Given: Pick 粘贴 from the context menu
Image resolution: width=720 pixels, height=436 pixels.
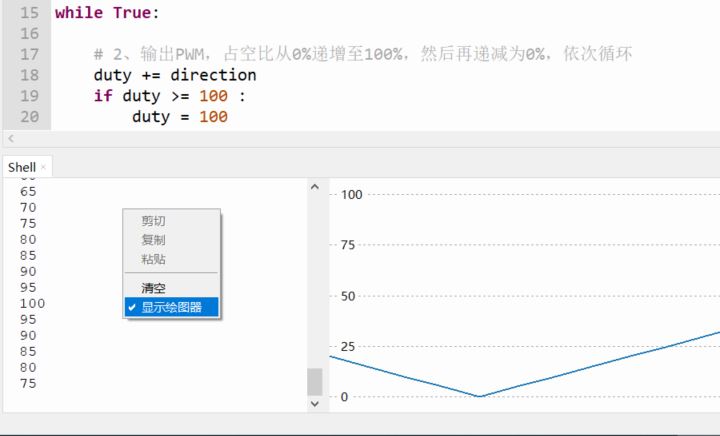Looking at the screenshot, I should click(x=153, y=259).
